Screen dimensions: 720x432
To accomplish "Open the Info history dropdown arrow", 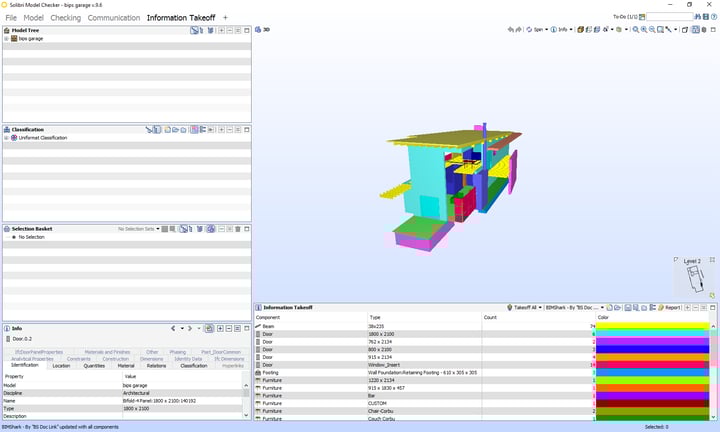I will pyautogui.click(x=182, y=328).
